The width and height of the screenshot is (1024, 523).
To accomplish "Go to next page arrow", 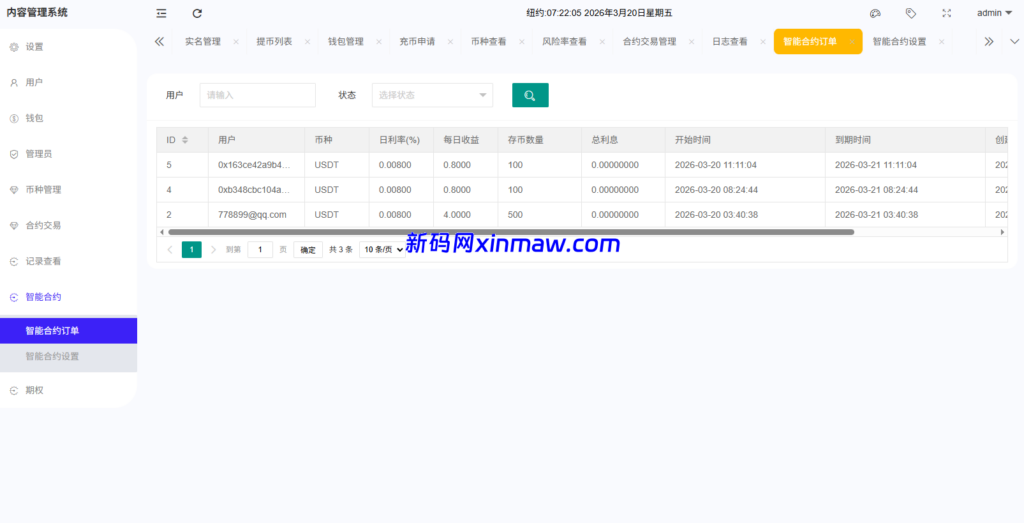I will (x=214, y=250).
